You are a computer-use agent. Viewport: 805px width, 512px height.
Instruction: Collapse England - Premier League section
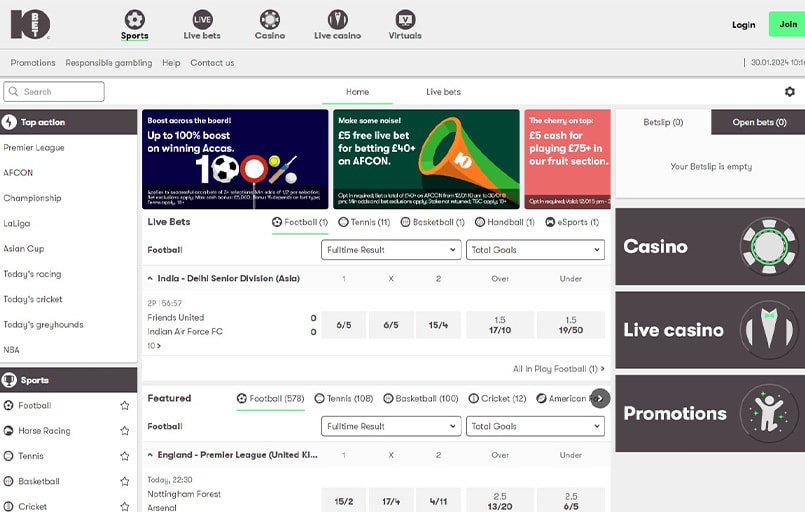[x=150, y=455]
